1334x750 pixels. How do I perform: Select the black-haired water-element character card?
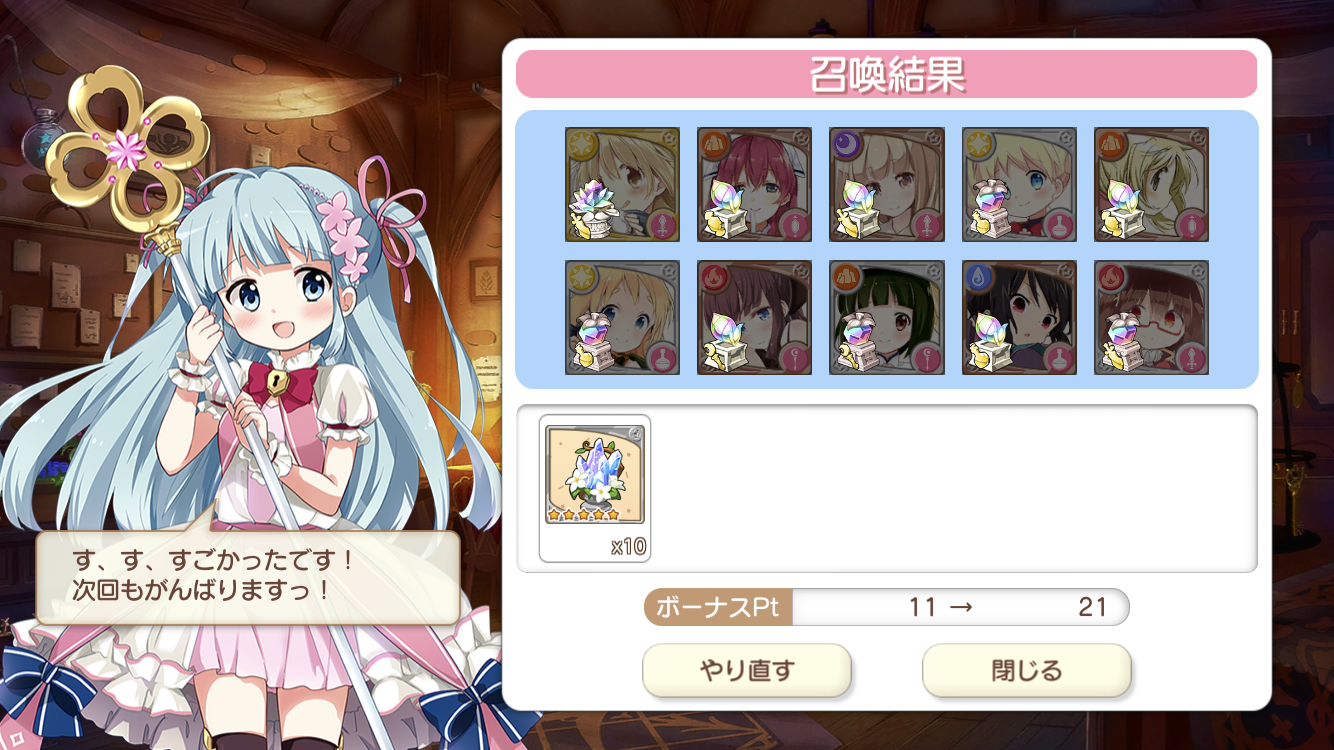(1019, 317)
